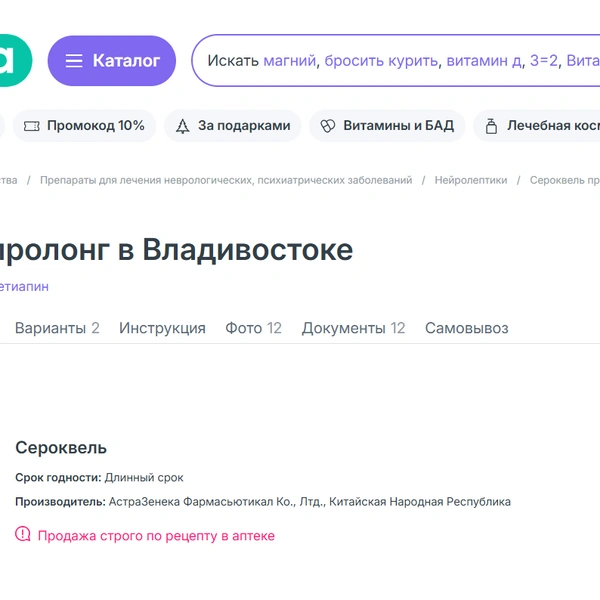The image size is (600, 600).
Task: Click the manufacturer line 'АстраЗенека Фармасьютикал Ко.'
Action: [263, 502]
